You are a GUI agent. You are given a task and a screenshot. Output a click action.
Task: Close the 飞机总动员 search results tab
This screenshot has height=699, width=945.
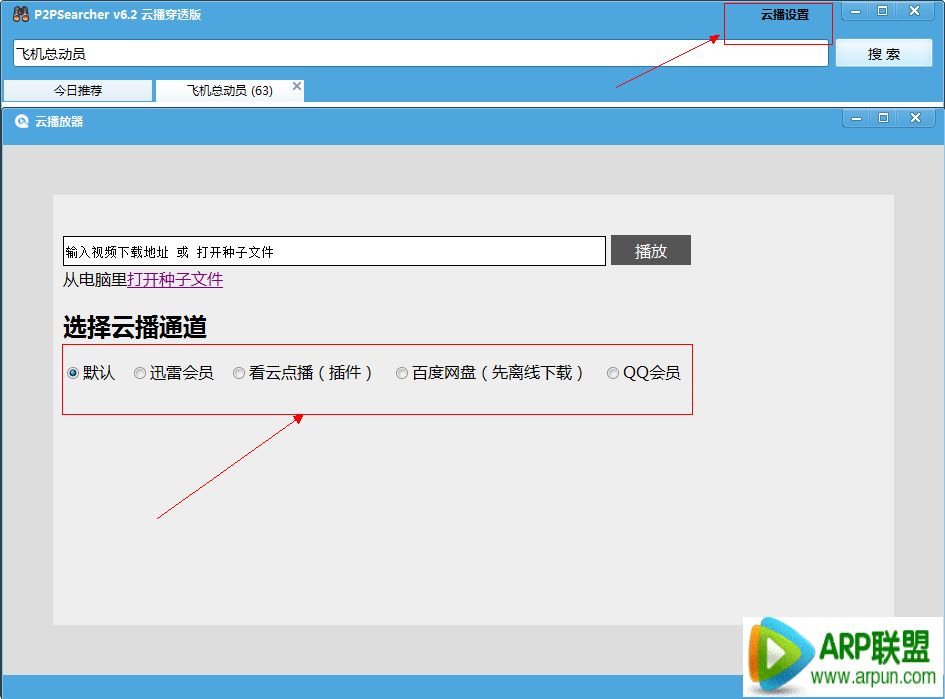coord(295,85)
